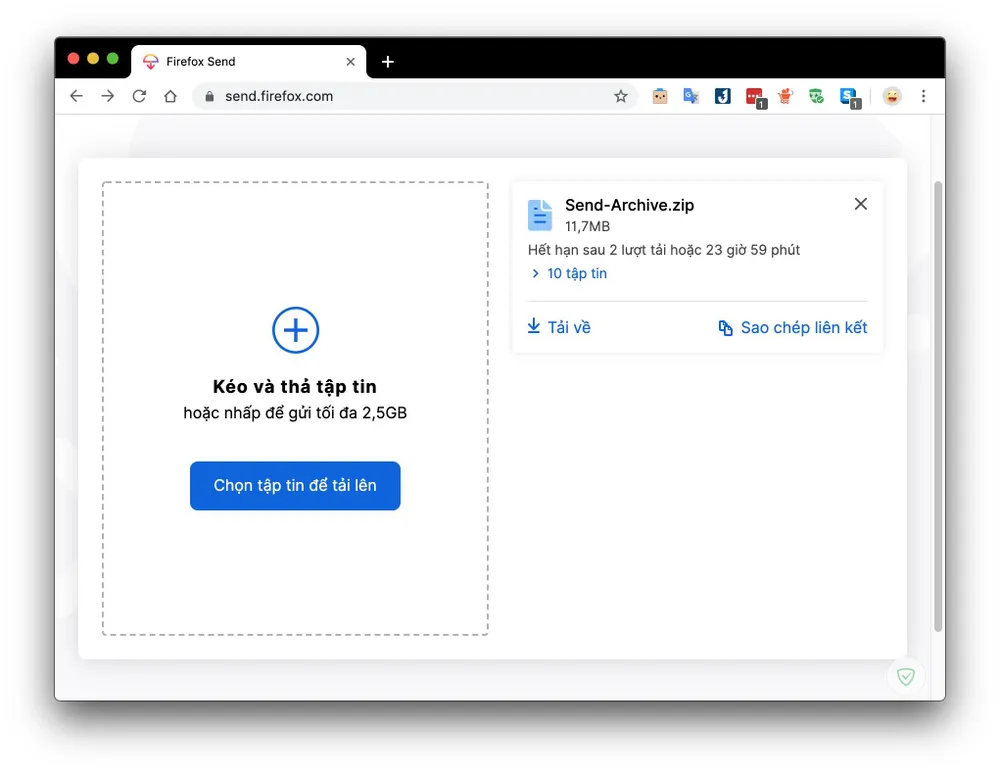Click Chọn tập tin để tải lên button
The width and height of the screenshot is (1000, 773).
295,486
